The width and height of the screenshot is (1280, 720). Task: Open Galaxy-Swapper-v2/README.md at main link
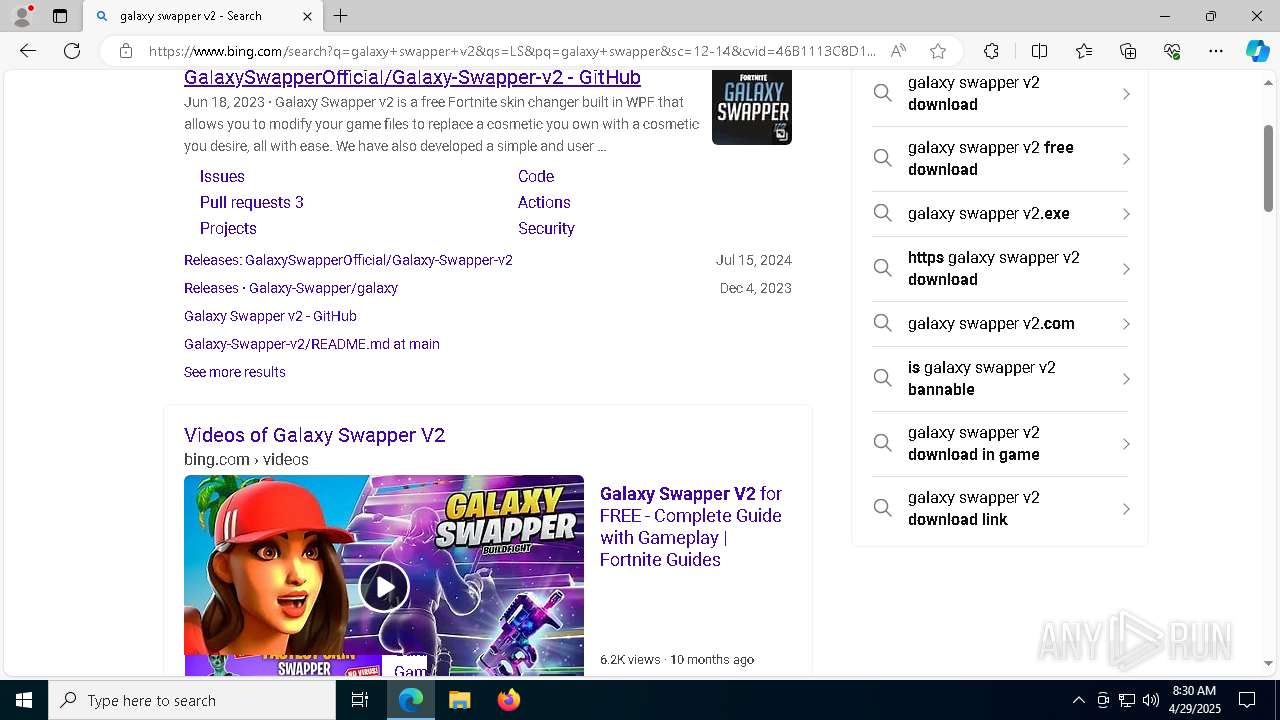(312, 344)
